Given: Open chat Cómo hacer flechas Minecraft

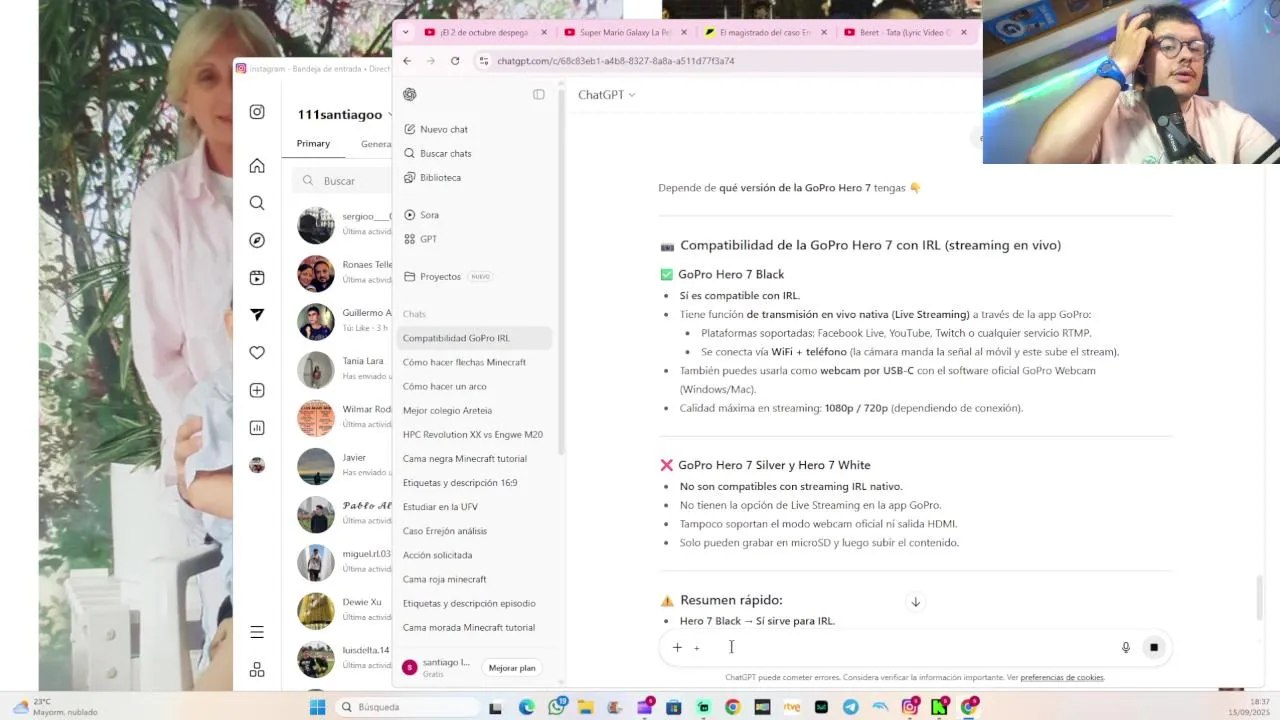Looking at the screenshot, I should tap(475, 362).
